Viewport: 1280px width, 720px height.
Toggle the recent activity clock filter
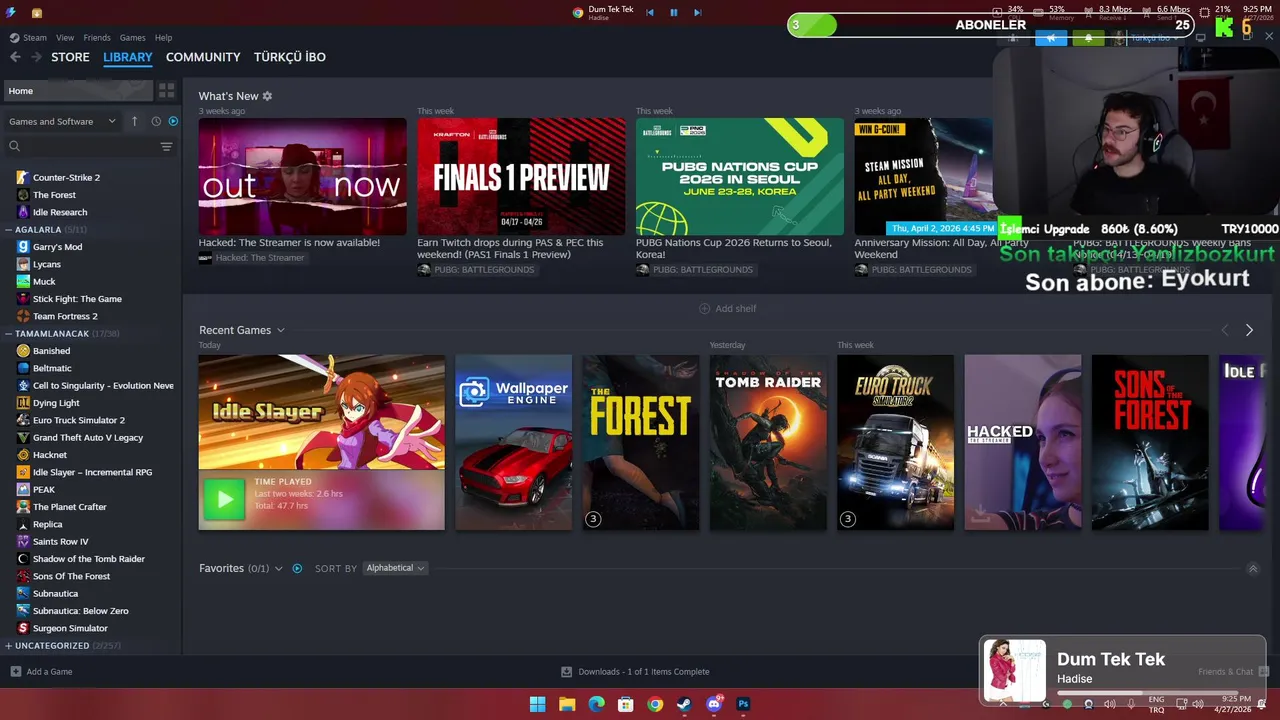tap(156, 121)
